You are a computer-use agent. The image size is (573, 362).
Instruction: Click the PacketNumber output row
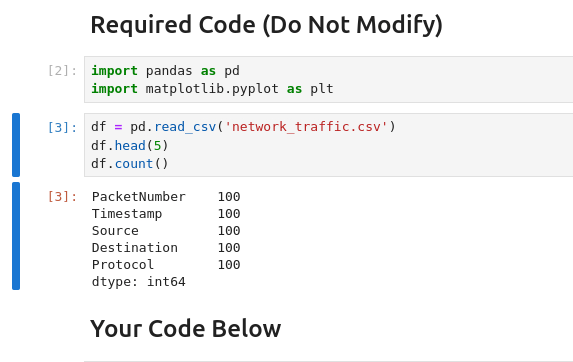click(166, 197)
